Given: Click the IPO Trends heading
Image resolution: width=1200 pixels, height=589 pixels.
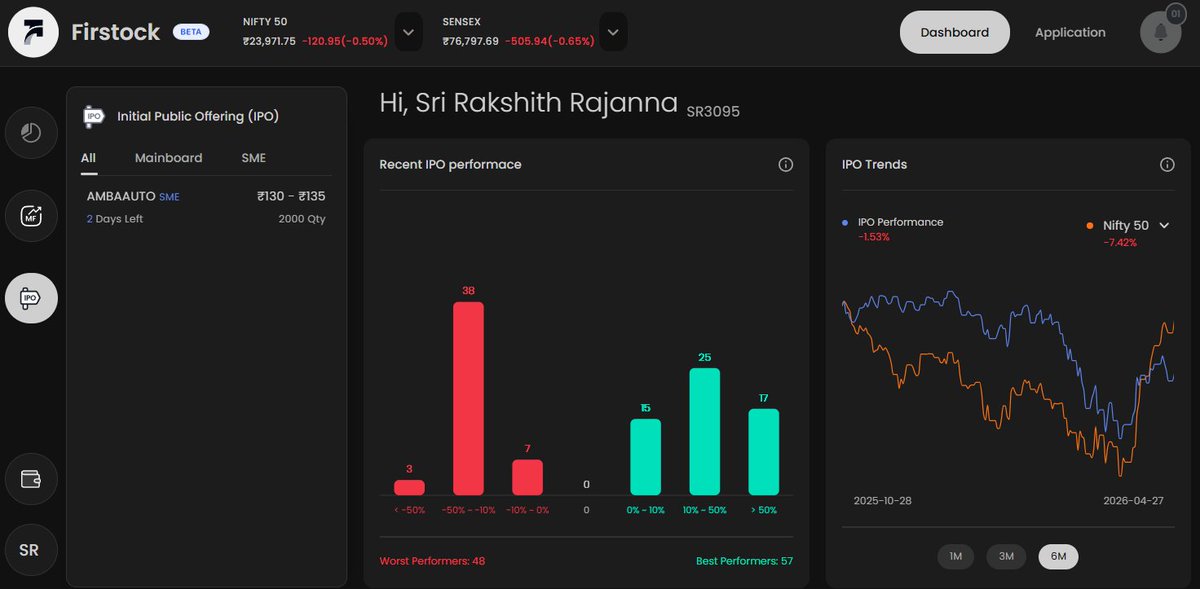Looking at the screenshot, I should (x=874, y=164).
